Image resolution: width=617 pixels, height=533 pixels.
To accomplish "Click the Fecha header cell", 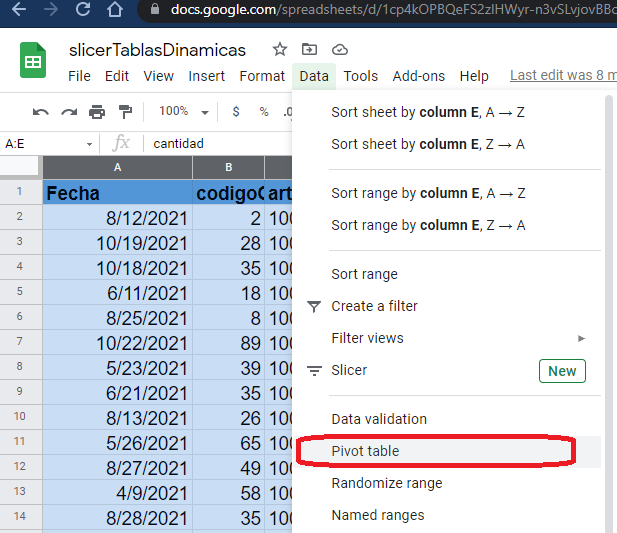I will pos(117,192).
